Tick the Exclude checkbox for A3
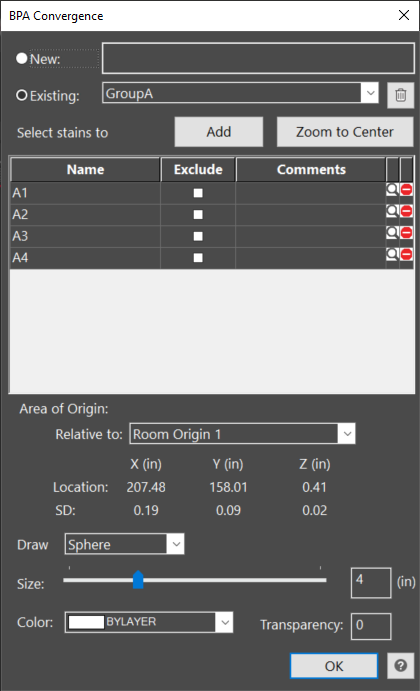The width and height of the screenshot is (420, 691). click(x=198, y=236)
